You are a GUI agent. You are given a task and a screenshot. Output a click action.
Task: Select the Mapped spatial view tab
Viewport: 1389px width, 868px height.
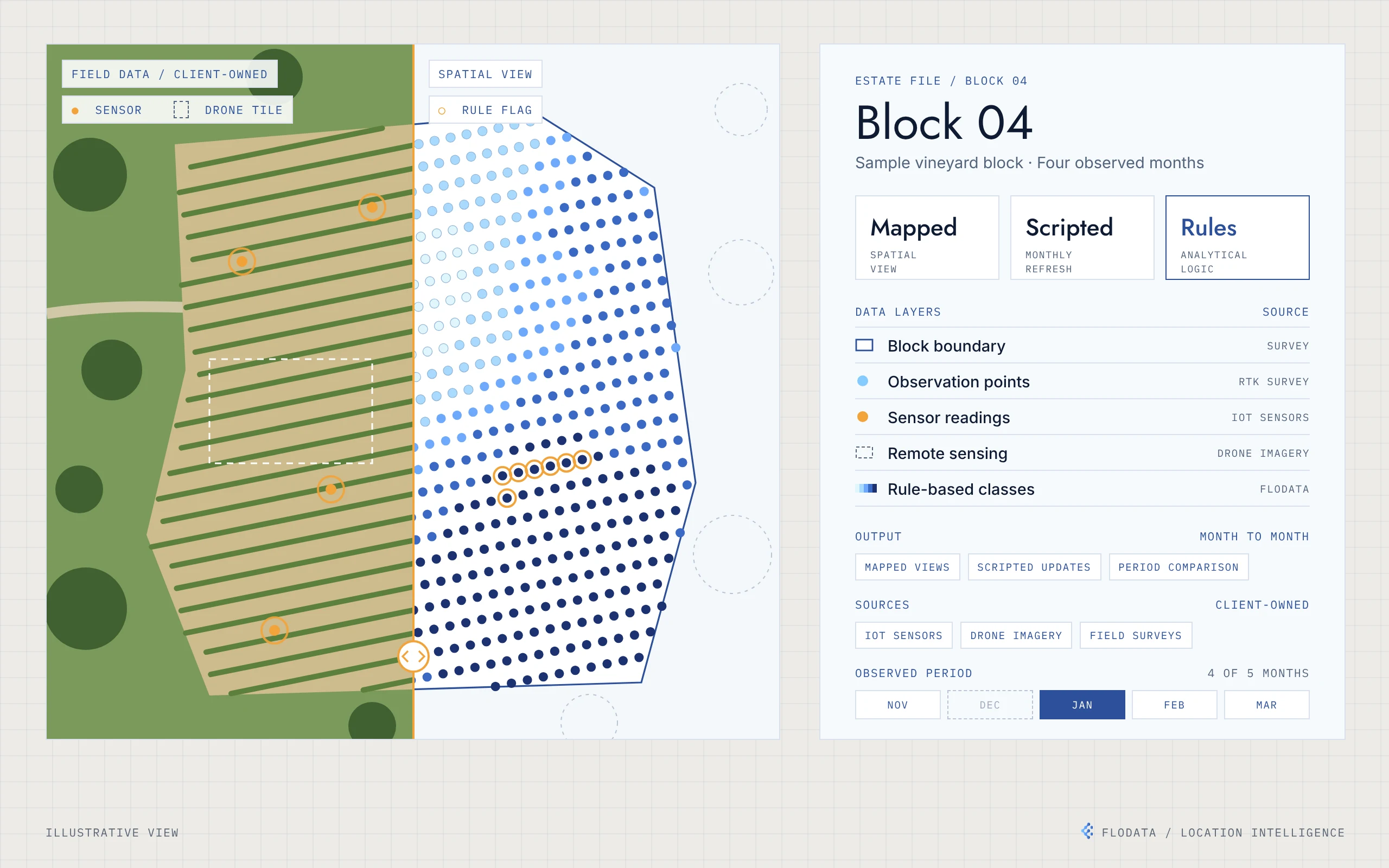927,238
